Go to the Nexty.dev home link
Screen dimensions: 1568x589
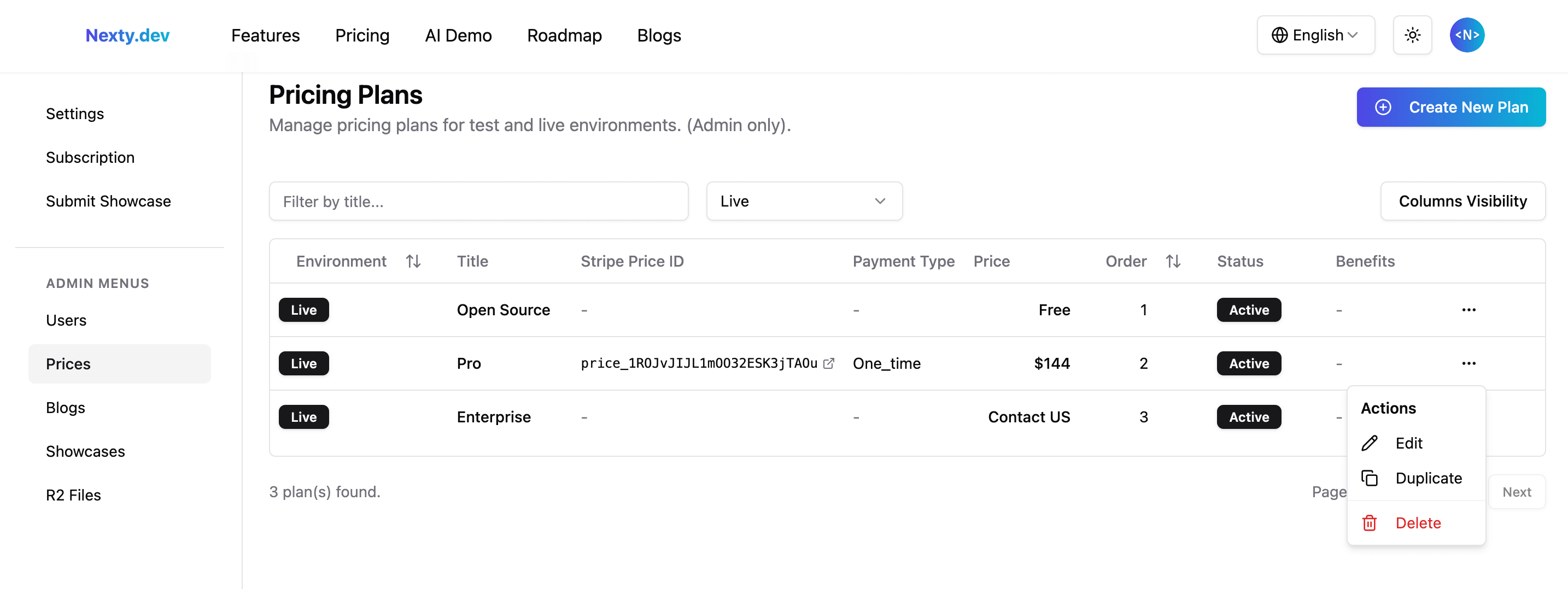point(127,36)
